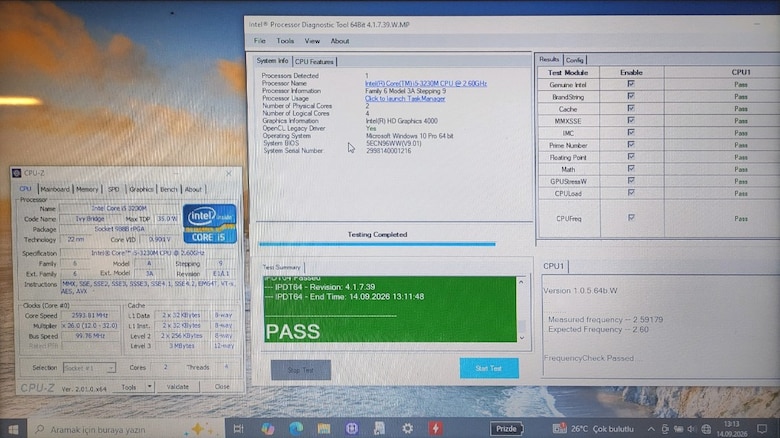Open the Bench tab in CPU-Z

coord(169,190)
